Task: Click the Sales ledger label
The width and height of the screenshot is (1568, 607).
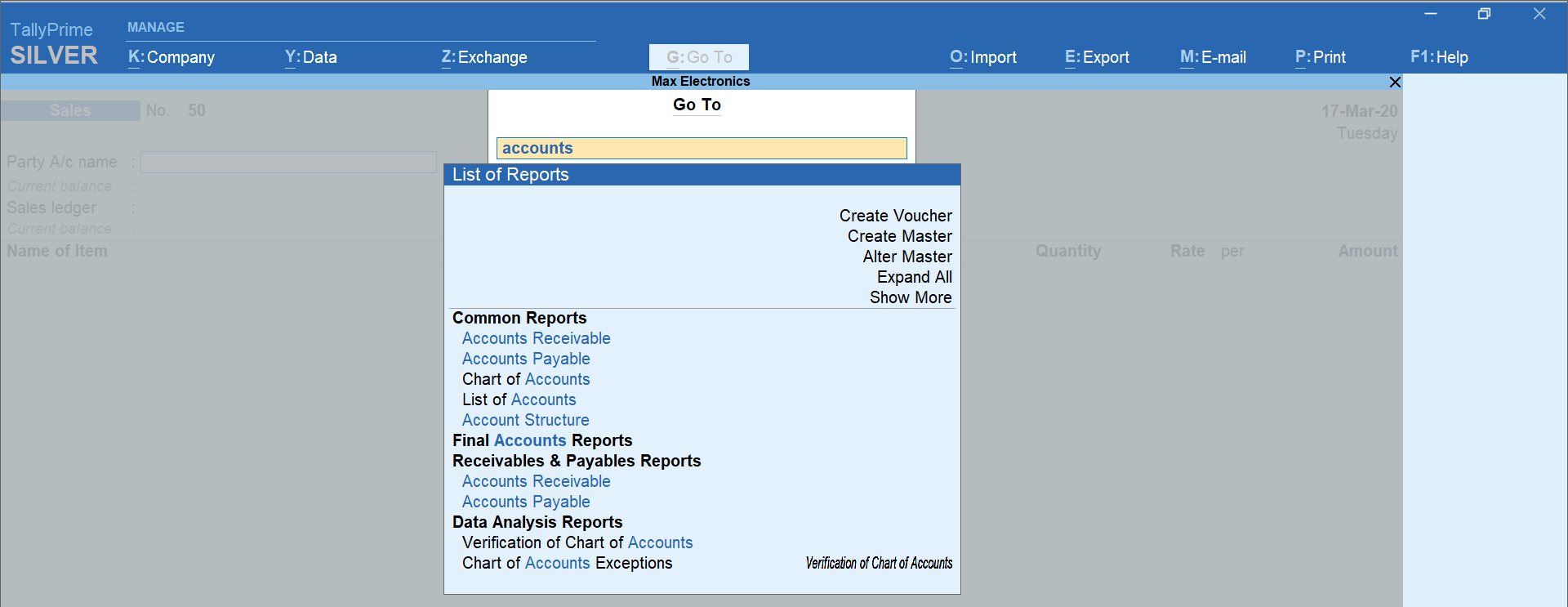Action: (x=51, y=208)
